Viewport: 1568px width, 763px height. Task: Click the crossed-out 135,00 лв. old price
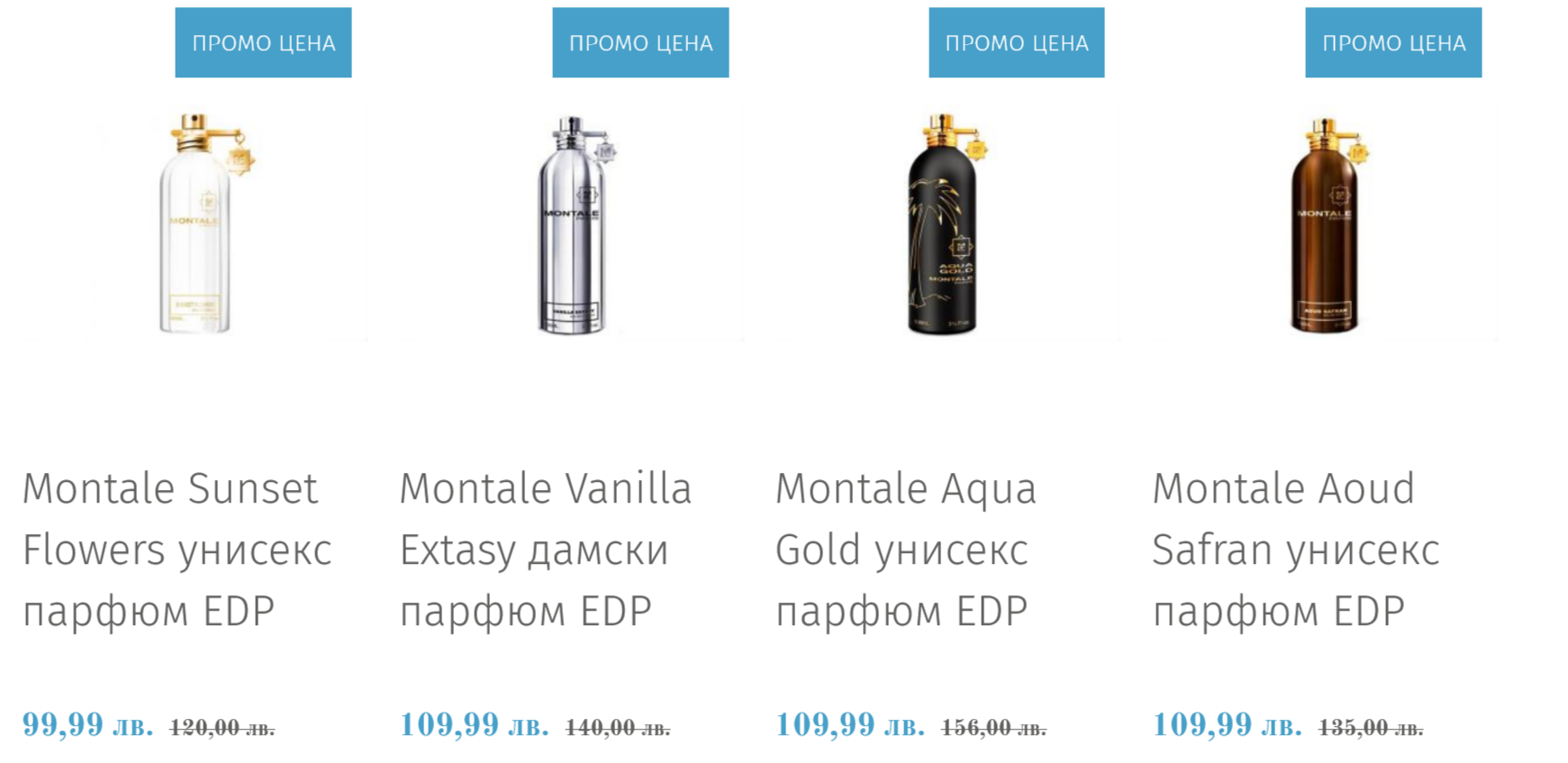click(1371, 727)
